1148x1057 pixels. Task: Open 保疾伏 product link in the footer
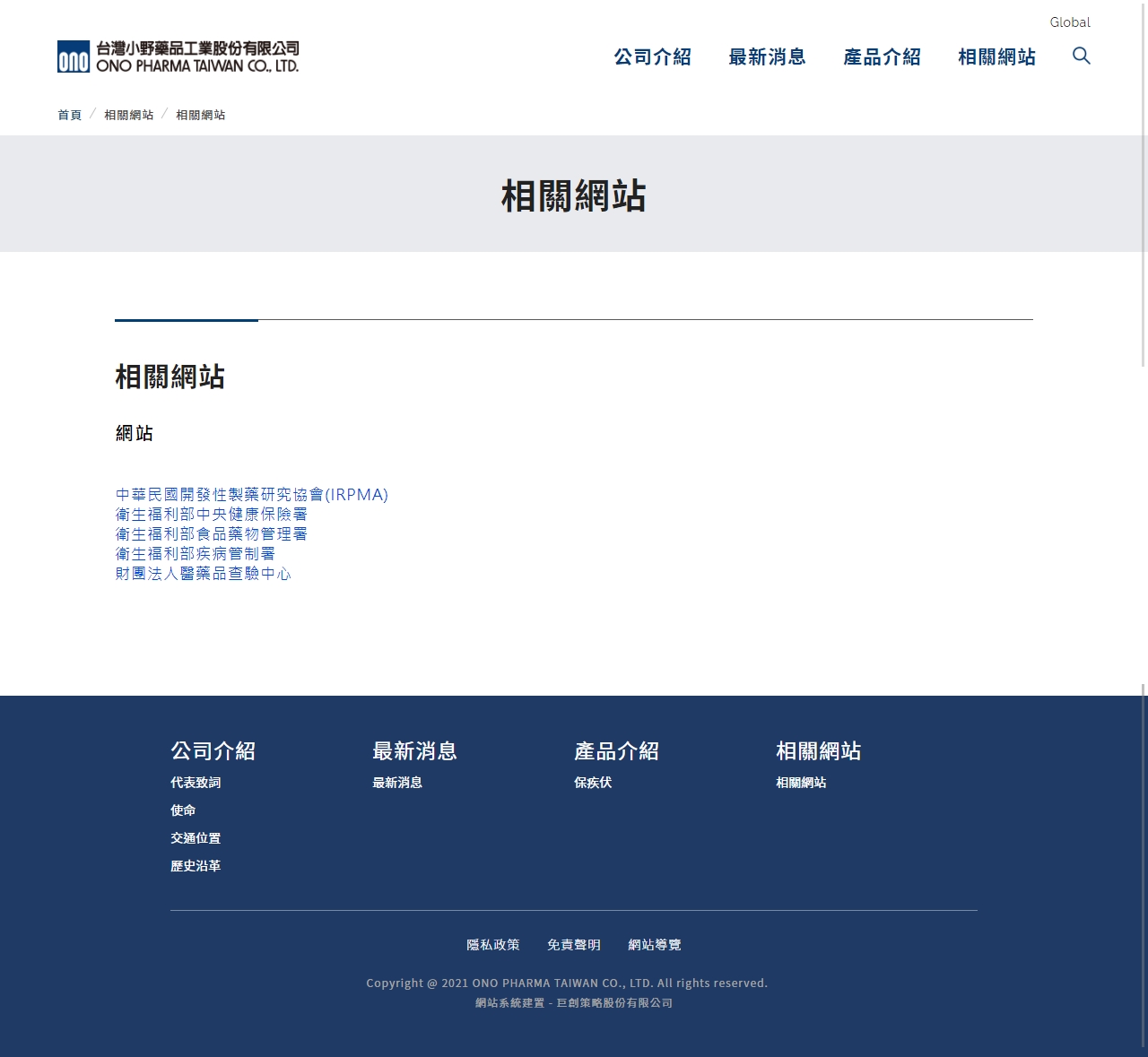point(593,783)
